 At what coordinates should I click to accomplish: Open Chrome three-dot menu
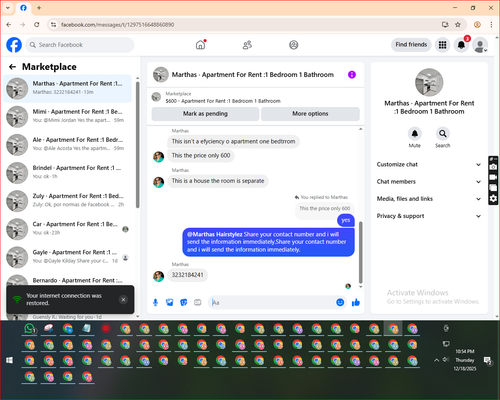pyautogui.click(x=491, y=25)
